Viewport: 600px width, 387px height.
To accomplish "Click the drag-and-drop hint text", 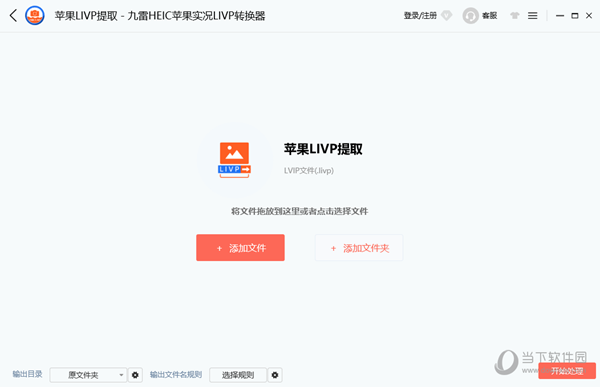I will (x=300, y=211).
